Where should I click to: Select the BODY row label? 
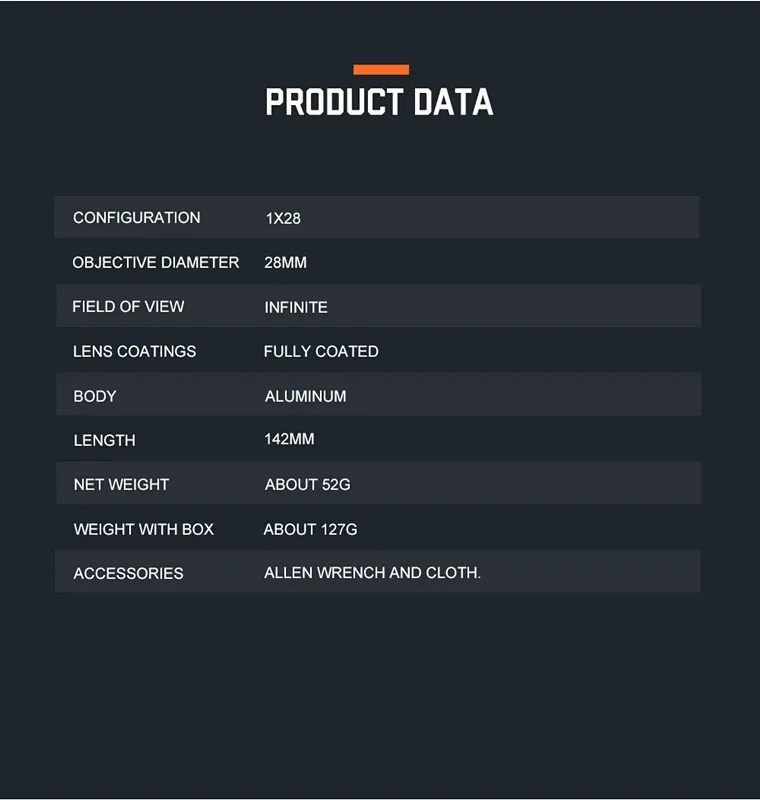[x=95, y=396]
